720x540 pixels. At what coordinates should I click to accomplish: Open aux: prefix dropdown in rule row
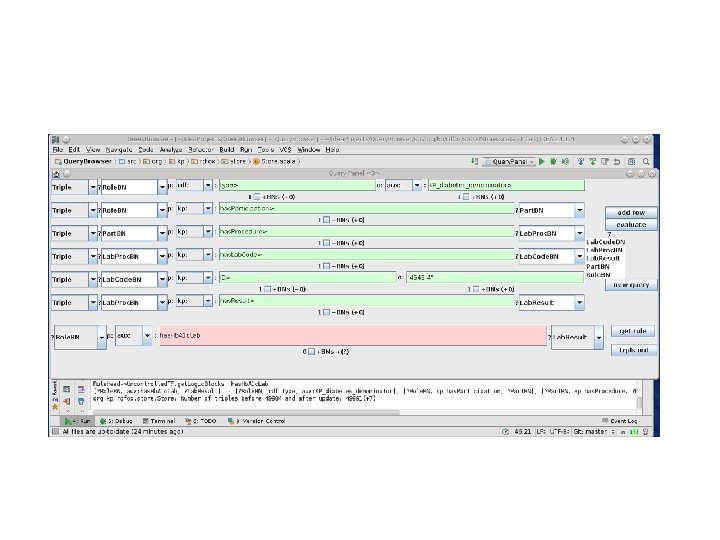[147, 336]
